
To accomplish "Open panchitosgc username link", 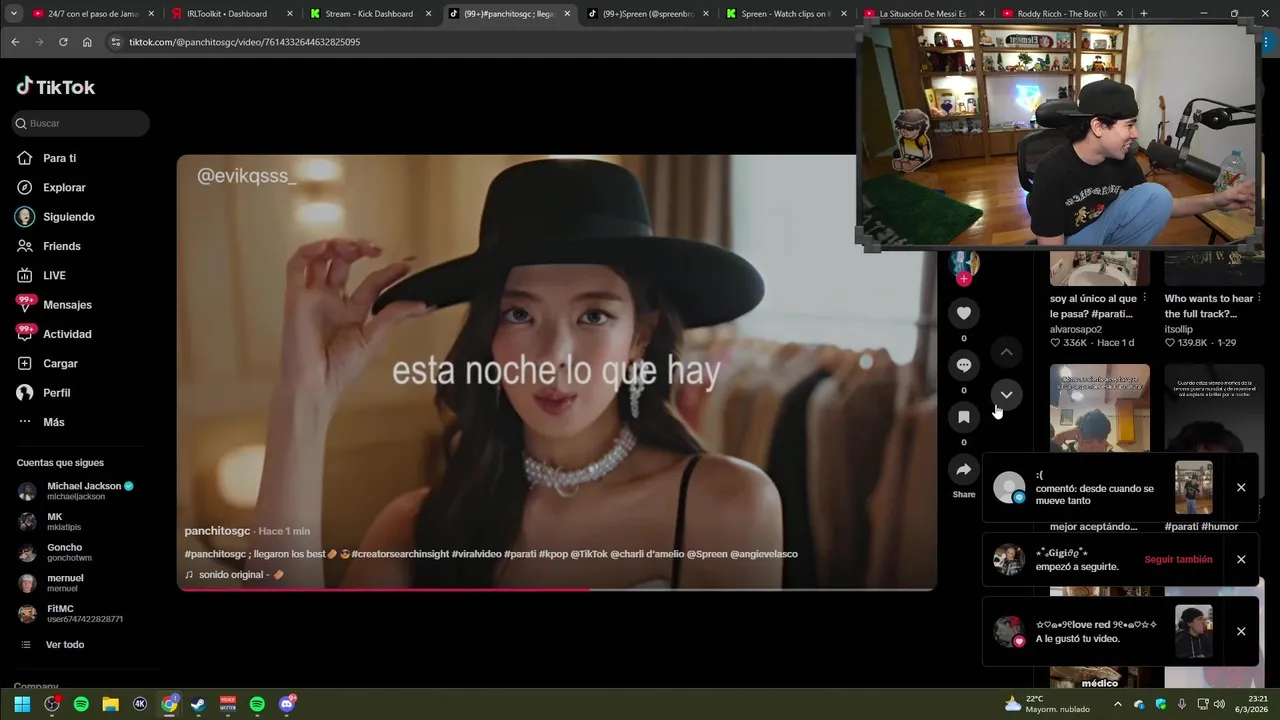I will tap(217, 531).
